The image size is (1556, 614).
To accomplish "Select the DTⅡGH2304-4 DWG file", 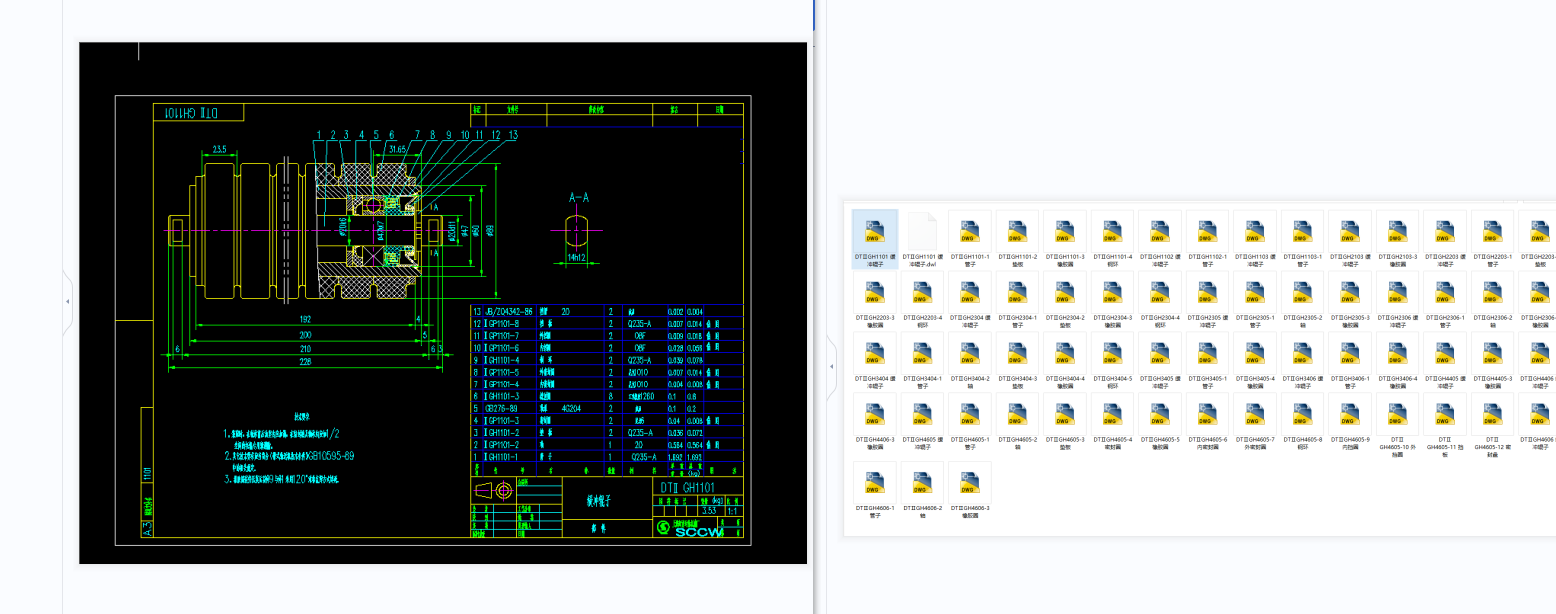I will (1160, 300).
